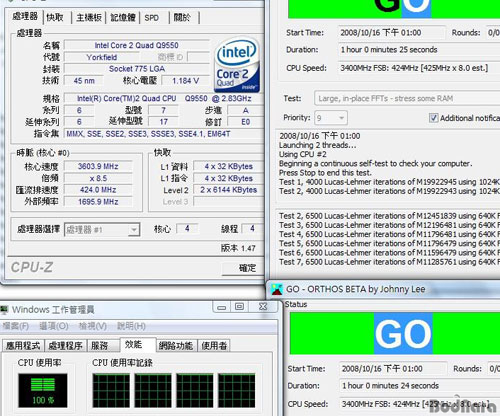
Task: Click the processor name Intel Core 2 Quad Q9550
Action: point(137,45)
